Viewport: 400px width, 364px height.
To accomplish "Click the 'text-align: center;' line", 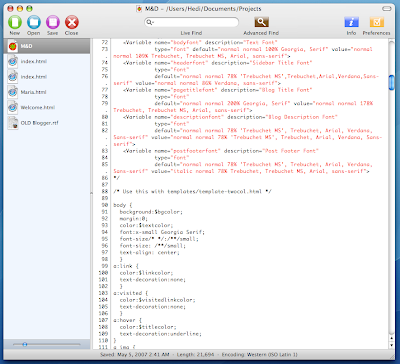I will 149,252.
